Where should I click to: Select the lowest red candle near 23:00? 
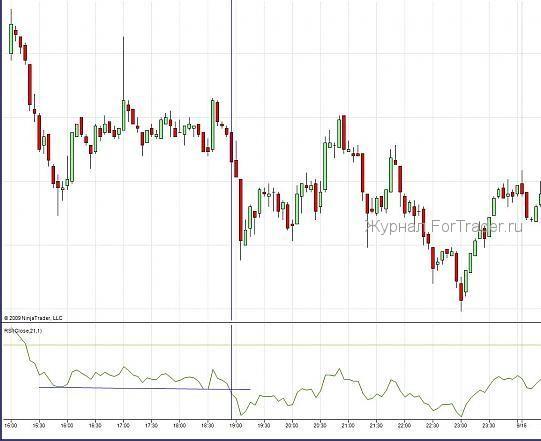pyautogui.click(x=461, y=292)
